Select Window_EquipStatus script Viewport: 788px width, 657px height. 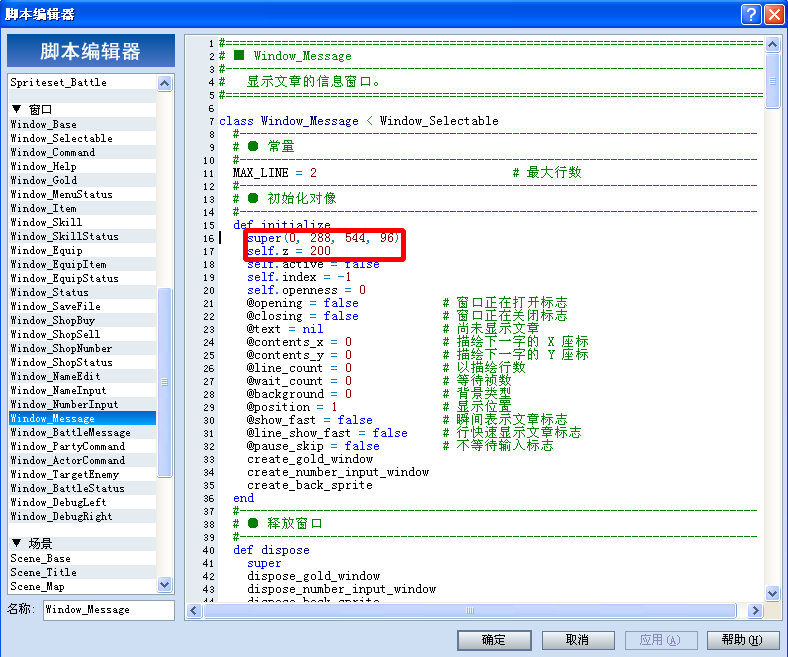pyautogui.click(x=83, y=278)
